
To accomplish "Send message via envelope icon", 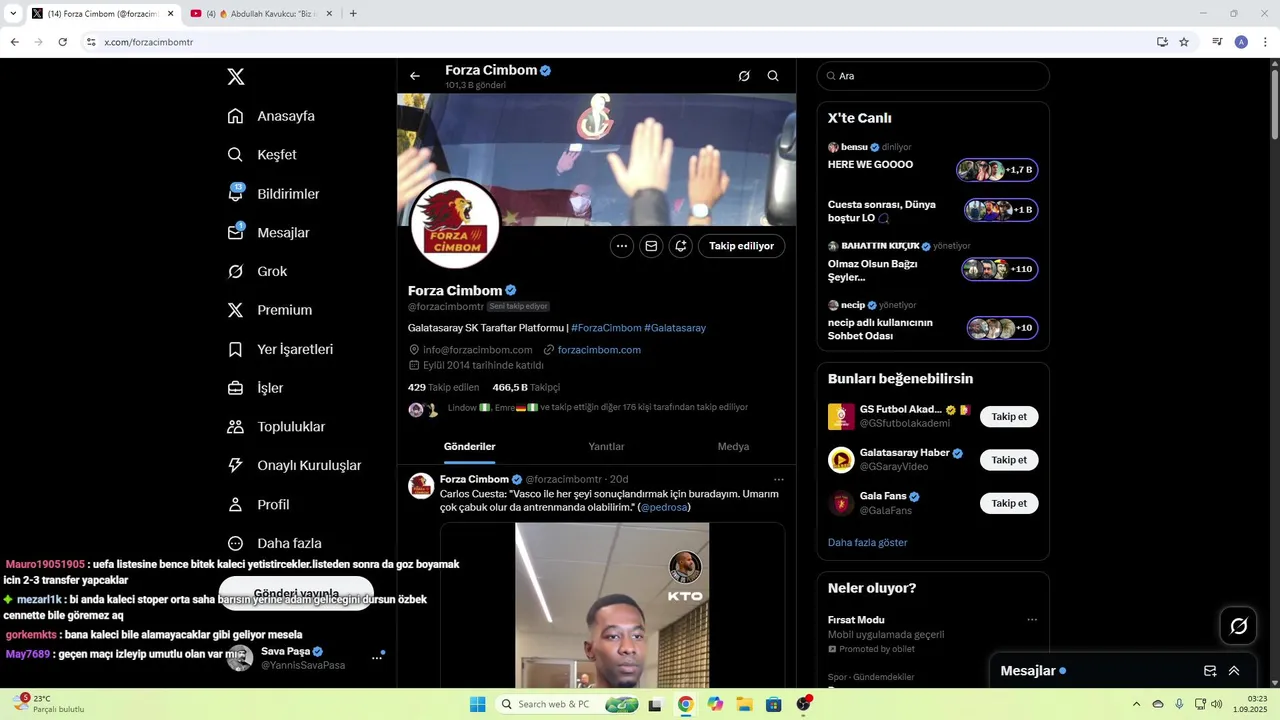I will tap(651, 246).
